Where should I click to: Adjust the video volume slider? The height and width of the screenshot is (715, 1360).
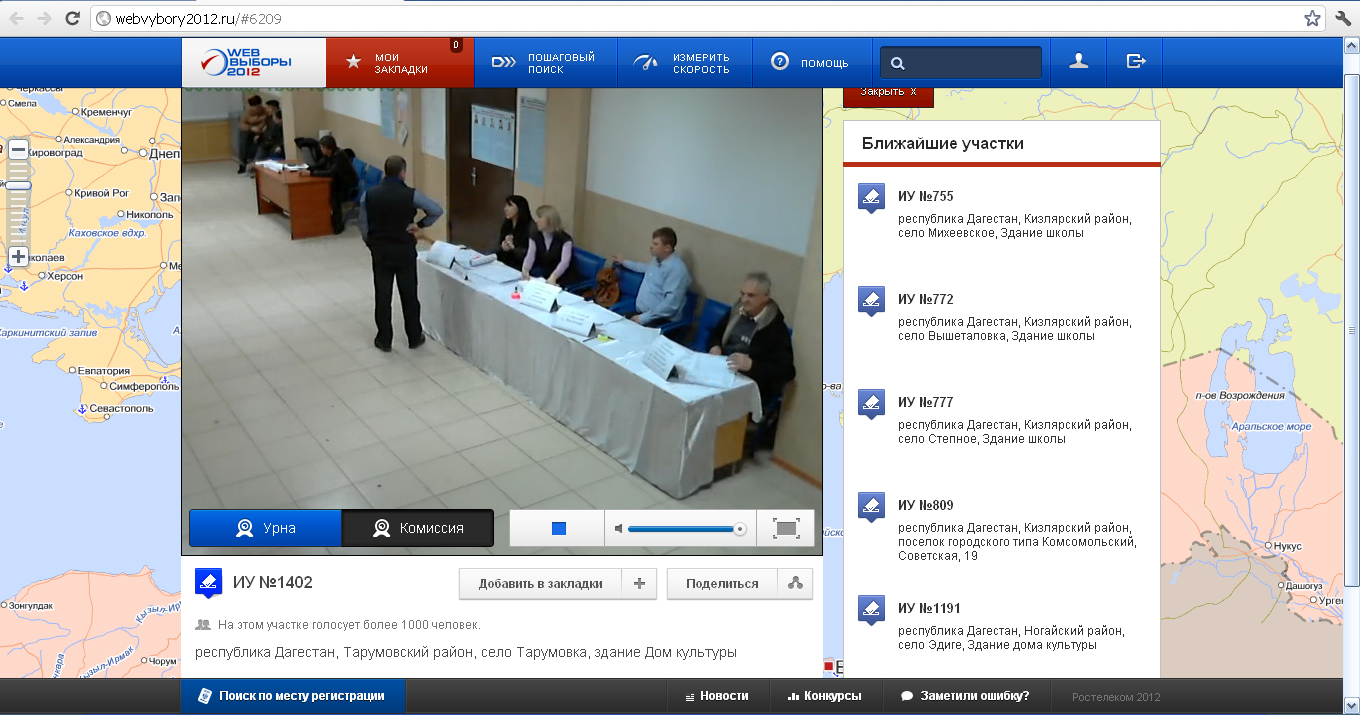pos(685,528)
